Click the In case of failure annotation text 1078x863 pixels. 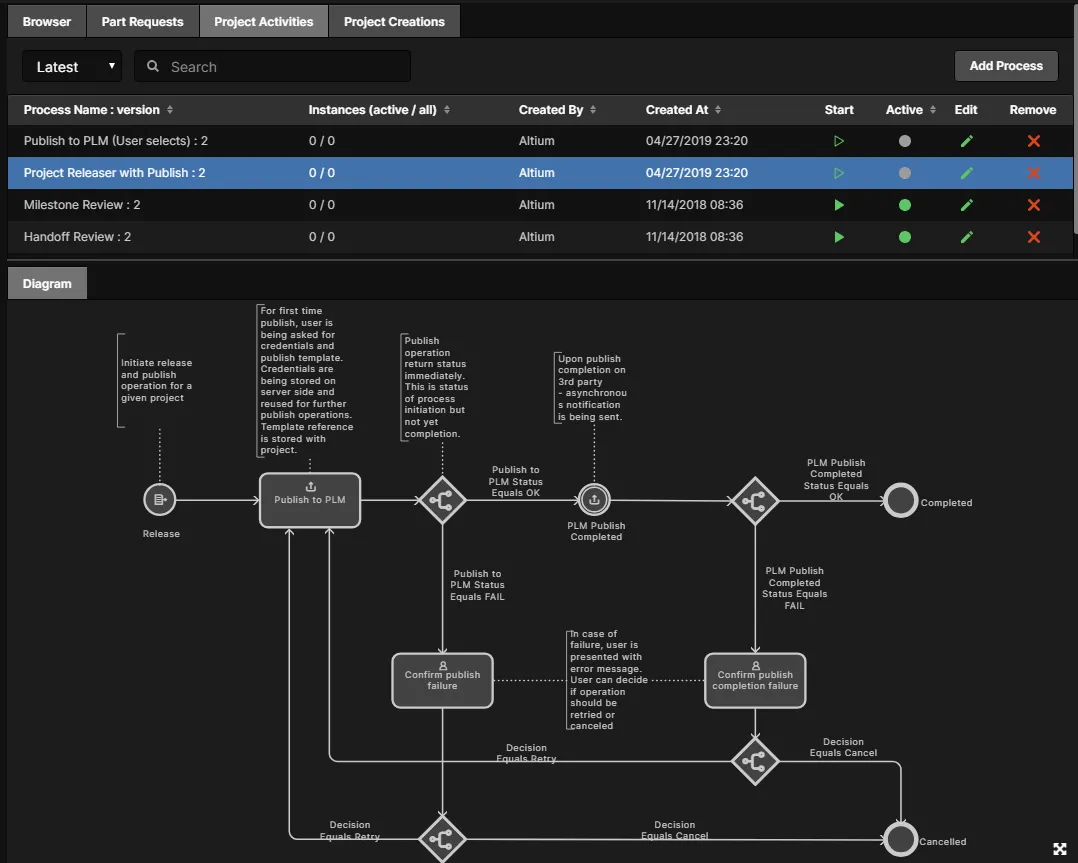pyautogui.click(x=608, y=680)
